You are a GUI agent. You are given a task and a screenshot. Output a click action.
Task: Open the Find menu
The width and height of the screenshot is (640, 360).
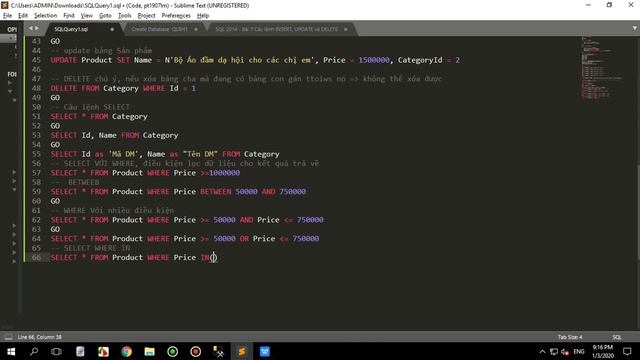click(69, 16)
